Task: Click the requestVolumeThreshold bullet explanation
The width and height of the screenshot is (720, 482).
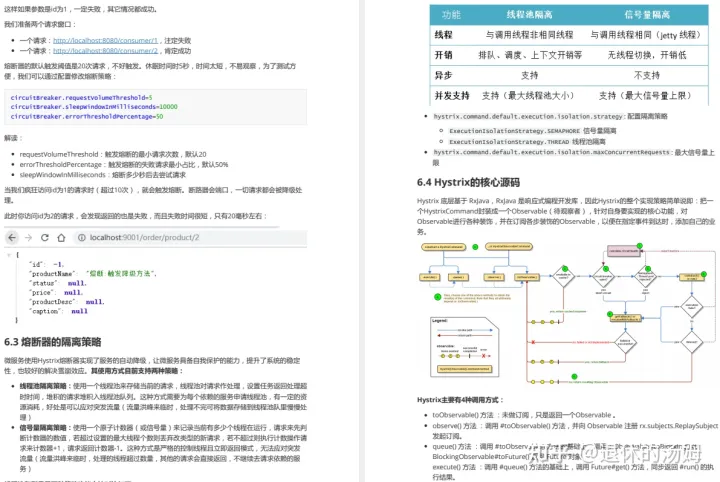Action: (x=112, y=154)
